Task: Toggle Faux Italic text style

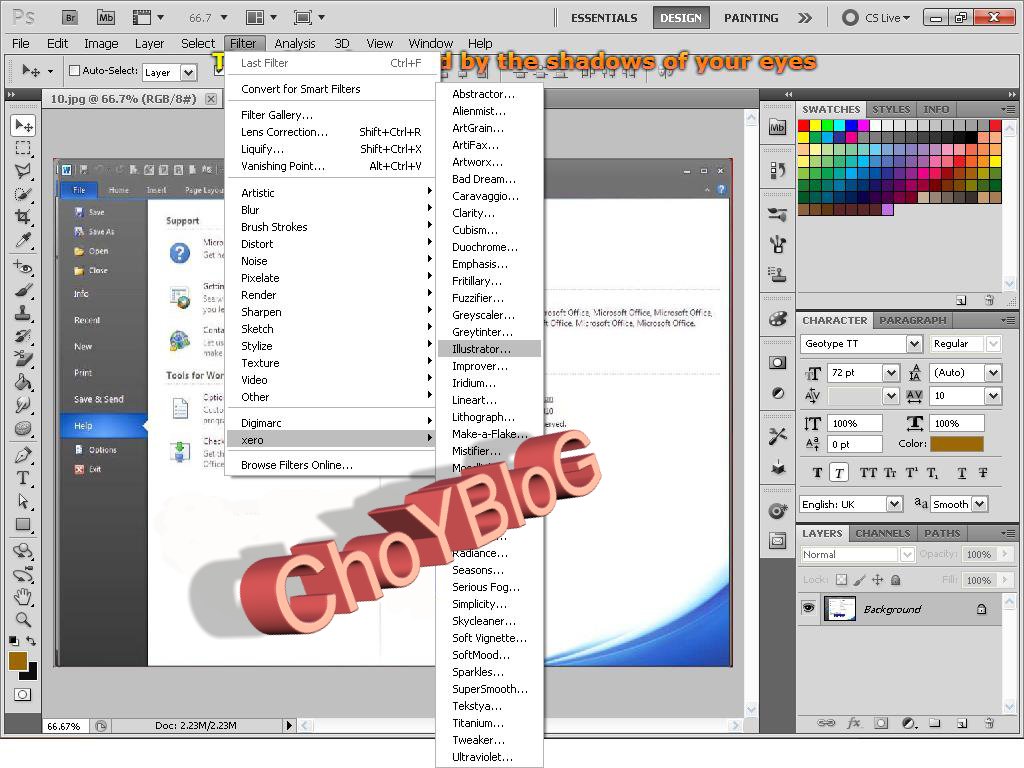Action: tap(839, 472)
